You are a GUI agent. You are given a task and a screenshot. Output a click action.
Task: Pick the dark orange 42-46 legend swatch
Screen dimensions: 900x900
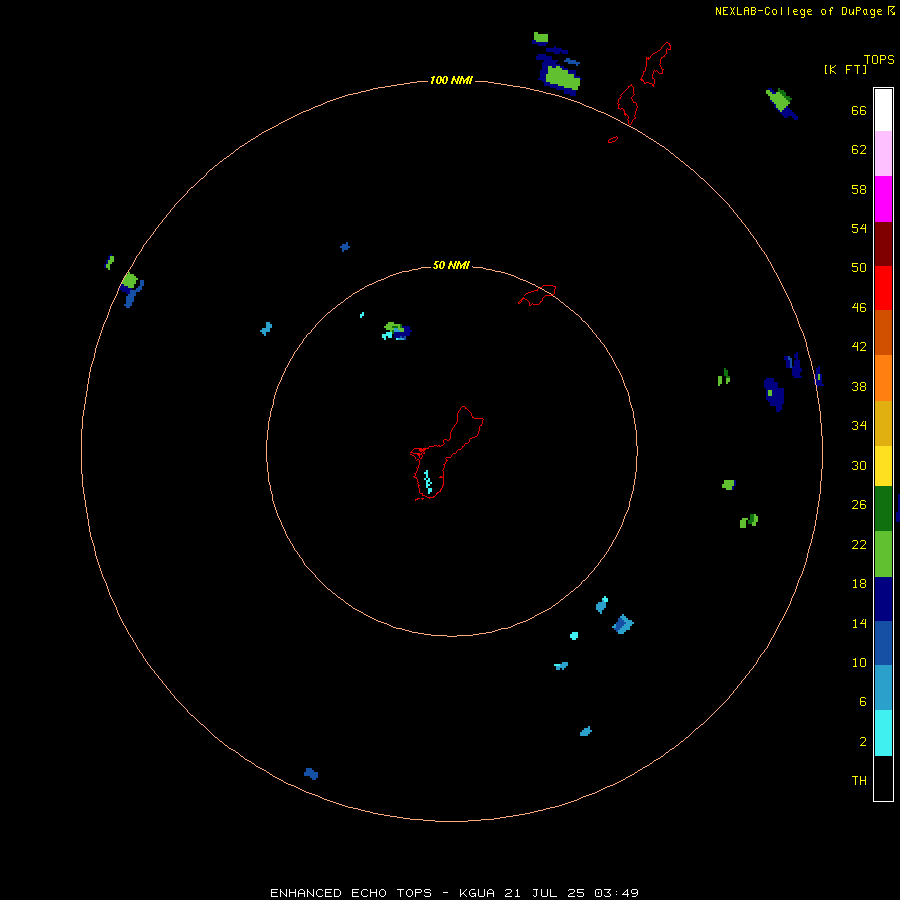(x=883, y=332)
